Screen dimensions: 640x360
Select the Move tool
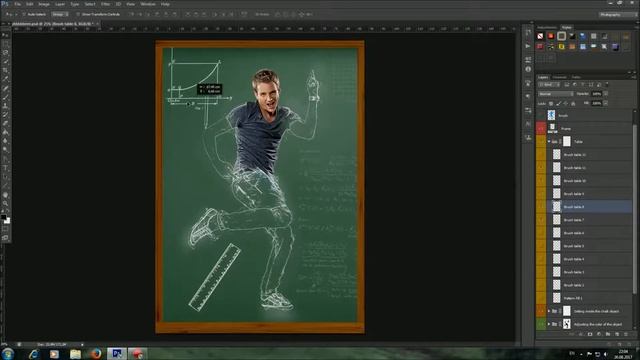click(6, 35)
